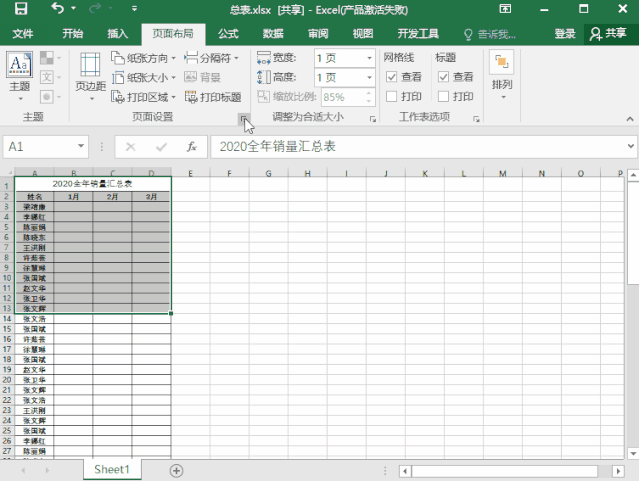This screenshot has height=481, width=639.
Task: Click vertical scrollbar up arrow
Action: 633,175
